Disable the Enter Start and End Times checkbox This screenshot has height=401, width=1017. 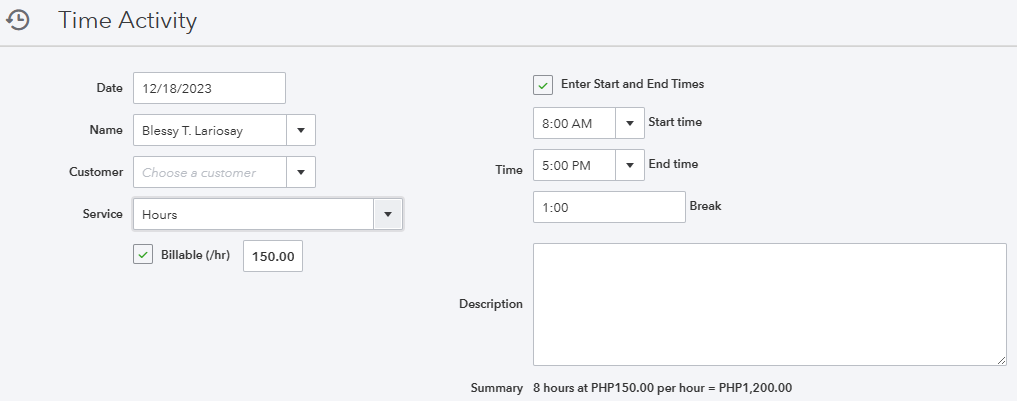click(x=543, y=85)
